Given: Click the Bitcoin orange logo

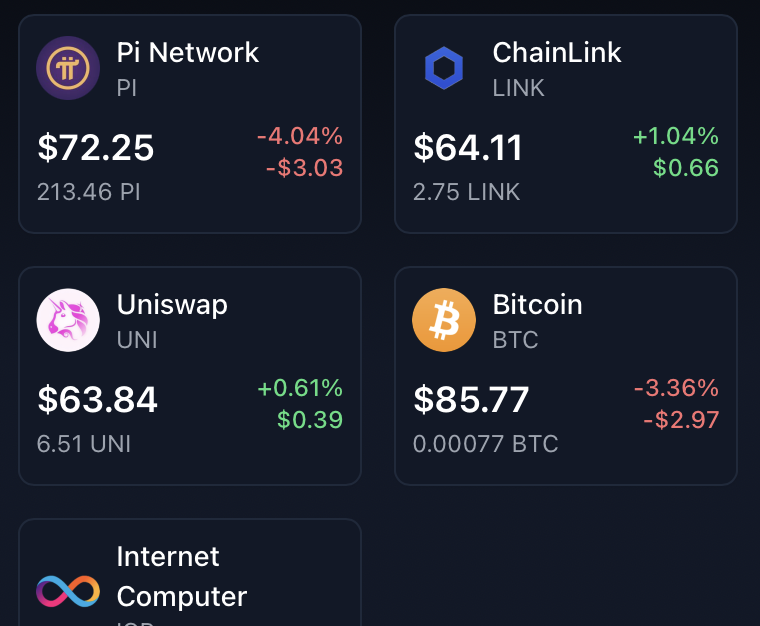Looking at the screenshot, I should click(444, 320).
